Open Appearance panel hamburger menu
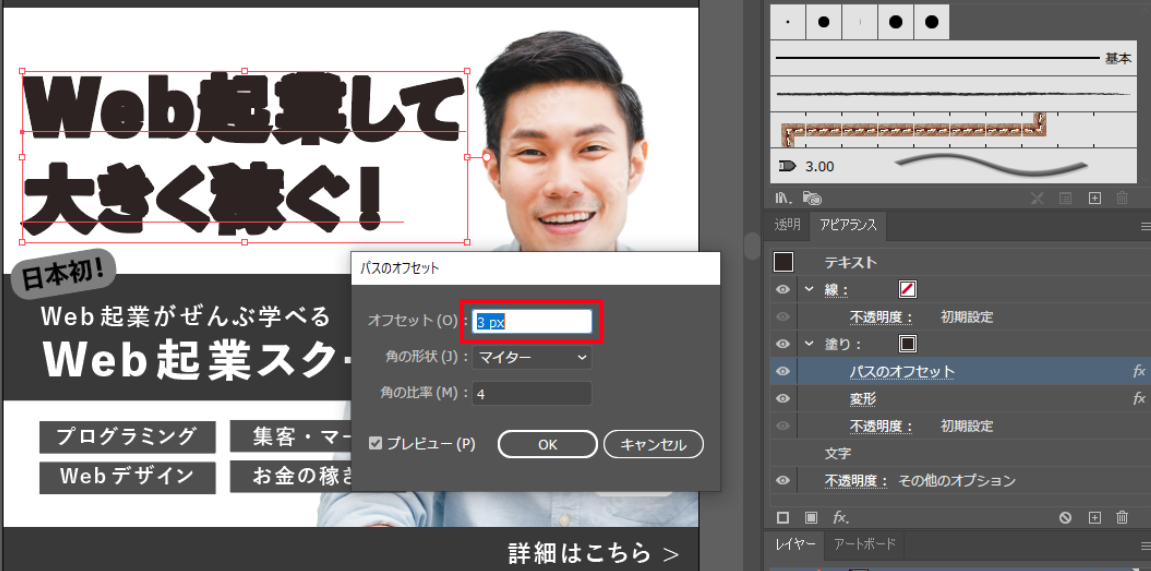 tap(1146, 227)
